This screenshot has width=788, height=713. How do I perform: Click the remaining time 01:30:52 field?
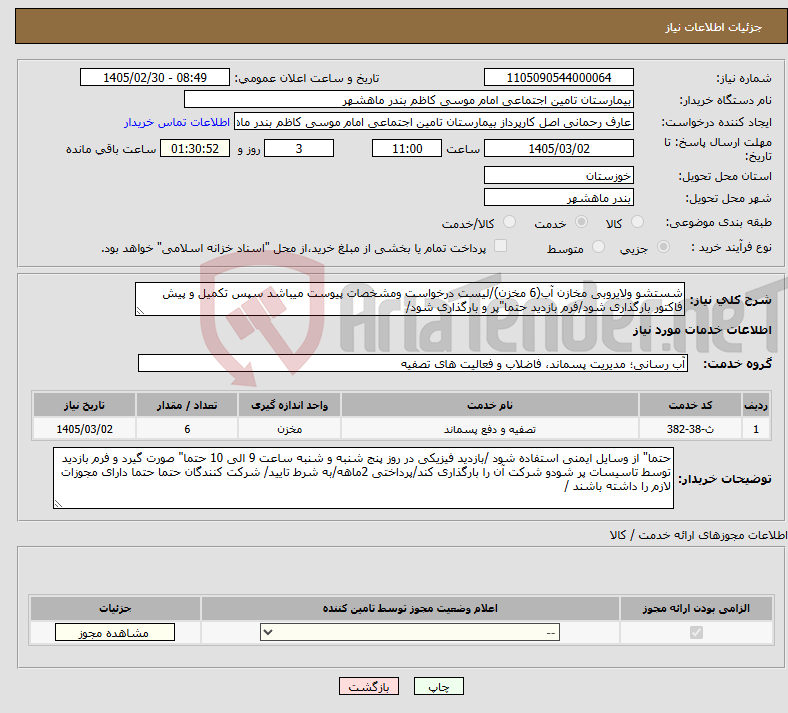click(195, 148)
